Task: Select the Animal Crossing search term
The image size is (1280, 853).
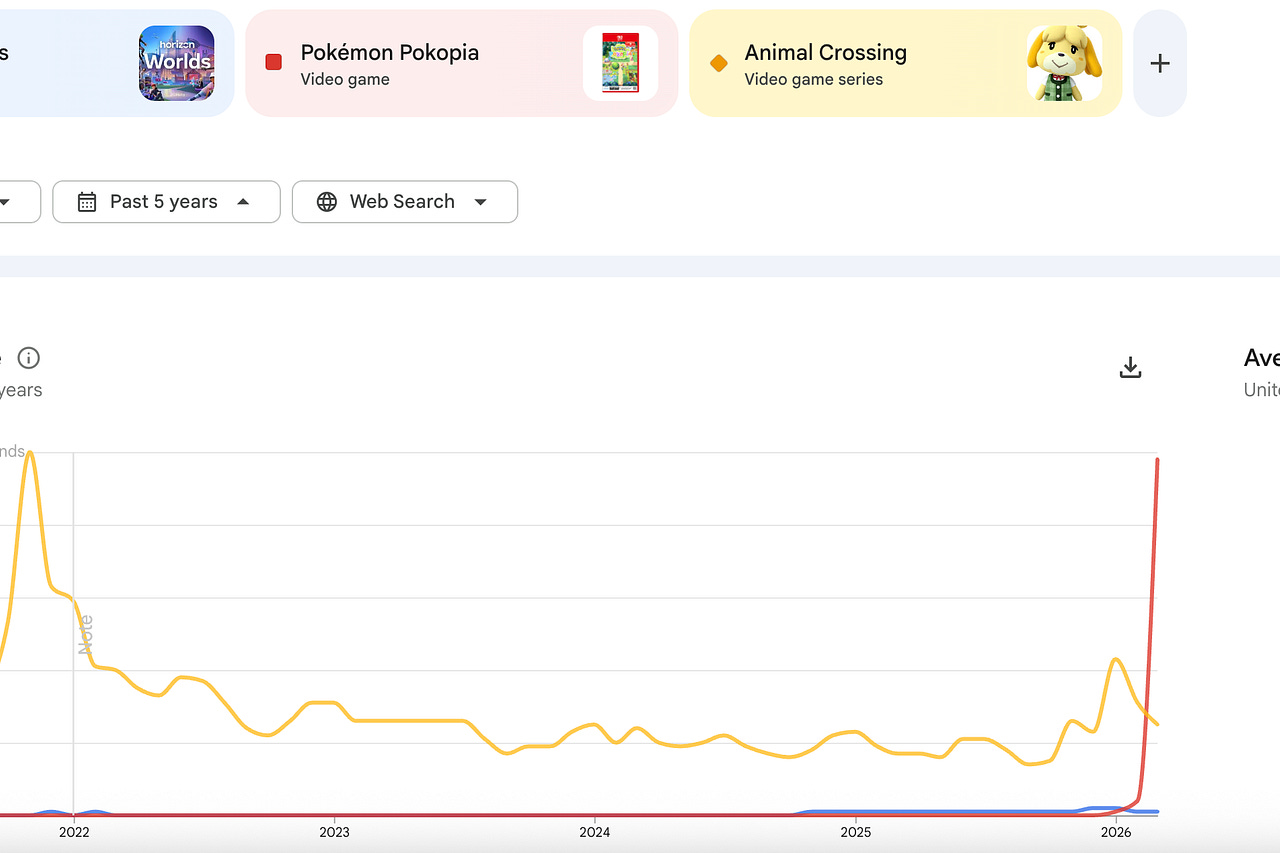Action: [906, 63]
